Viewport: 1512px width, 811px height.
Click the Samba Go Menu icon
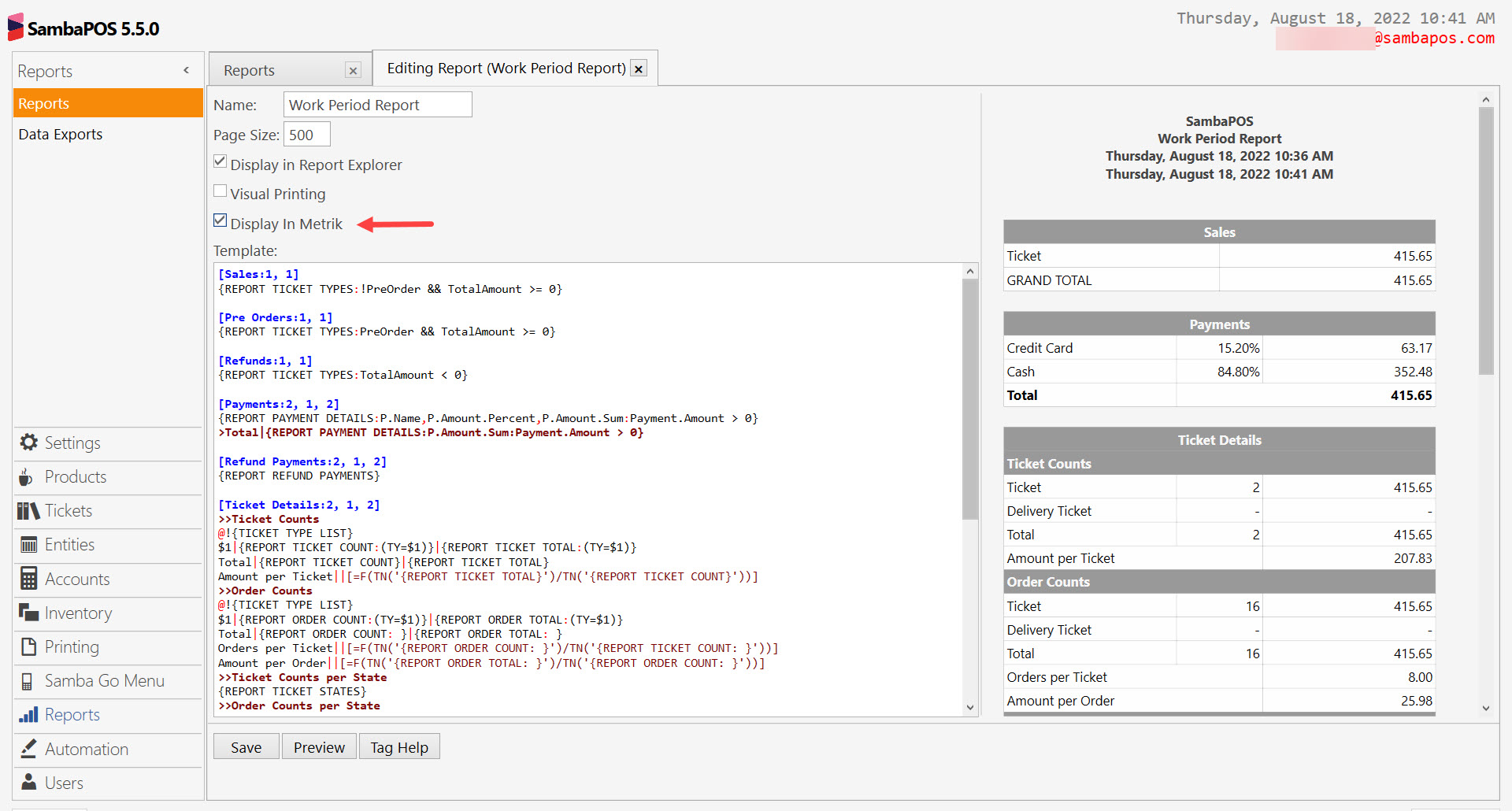click(28, 680)
